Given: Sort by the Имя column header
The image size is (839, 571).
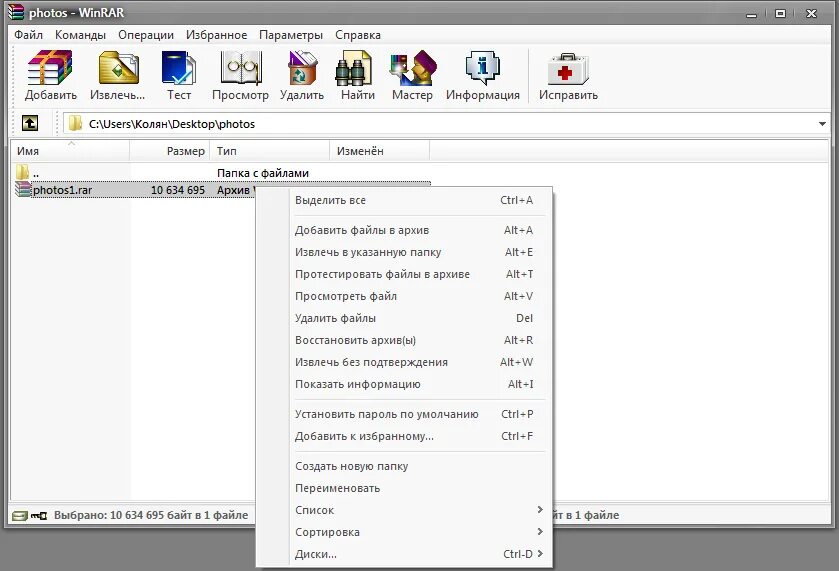Looking at the screenshot, I should [x=70, y=151].
